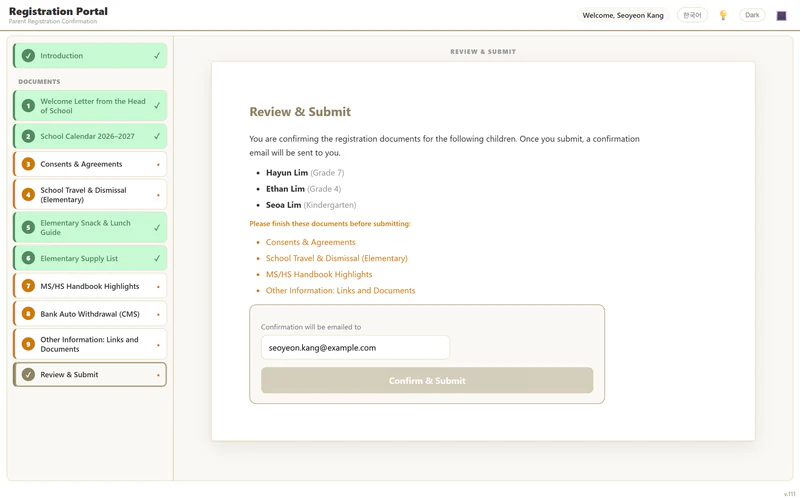Screen dimensions: 800x500
Task: Toggle Dark mode
Action: [752, 15]
